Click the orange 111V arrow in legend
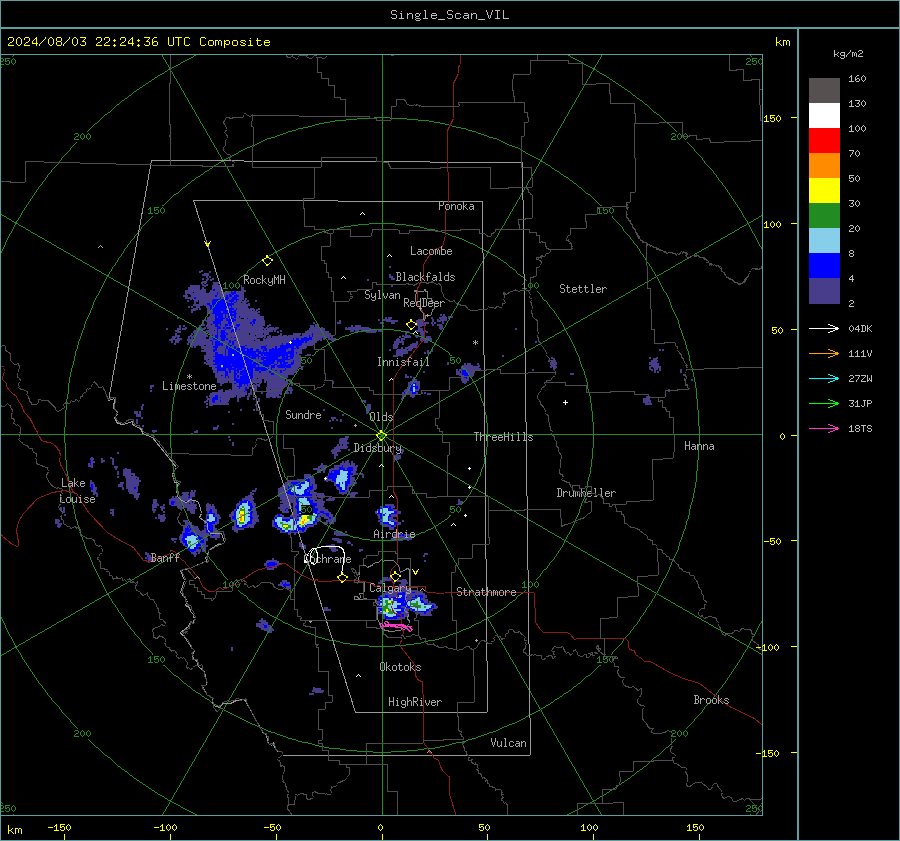This screenshot has width=900, height=841. [824, 354]
